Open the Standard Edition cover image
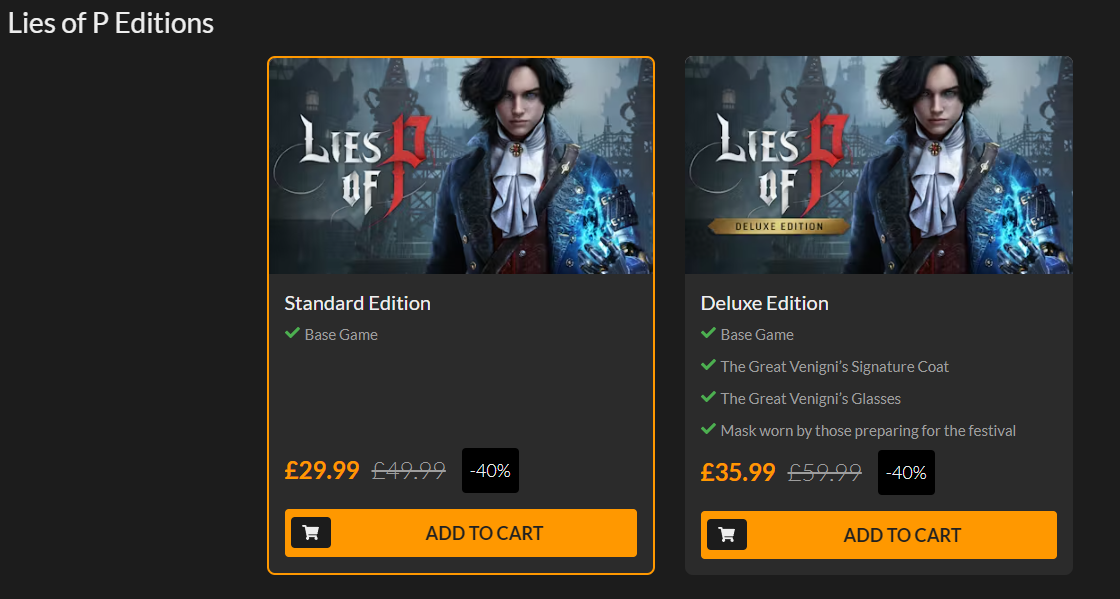The image size is (1120, 599). pyautogui.click(x=461, y=166)
